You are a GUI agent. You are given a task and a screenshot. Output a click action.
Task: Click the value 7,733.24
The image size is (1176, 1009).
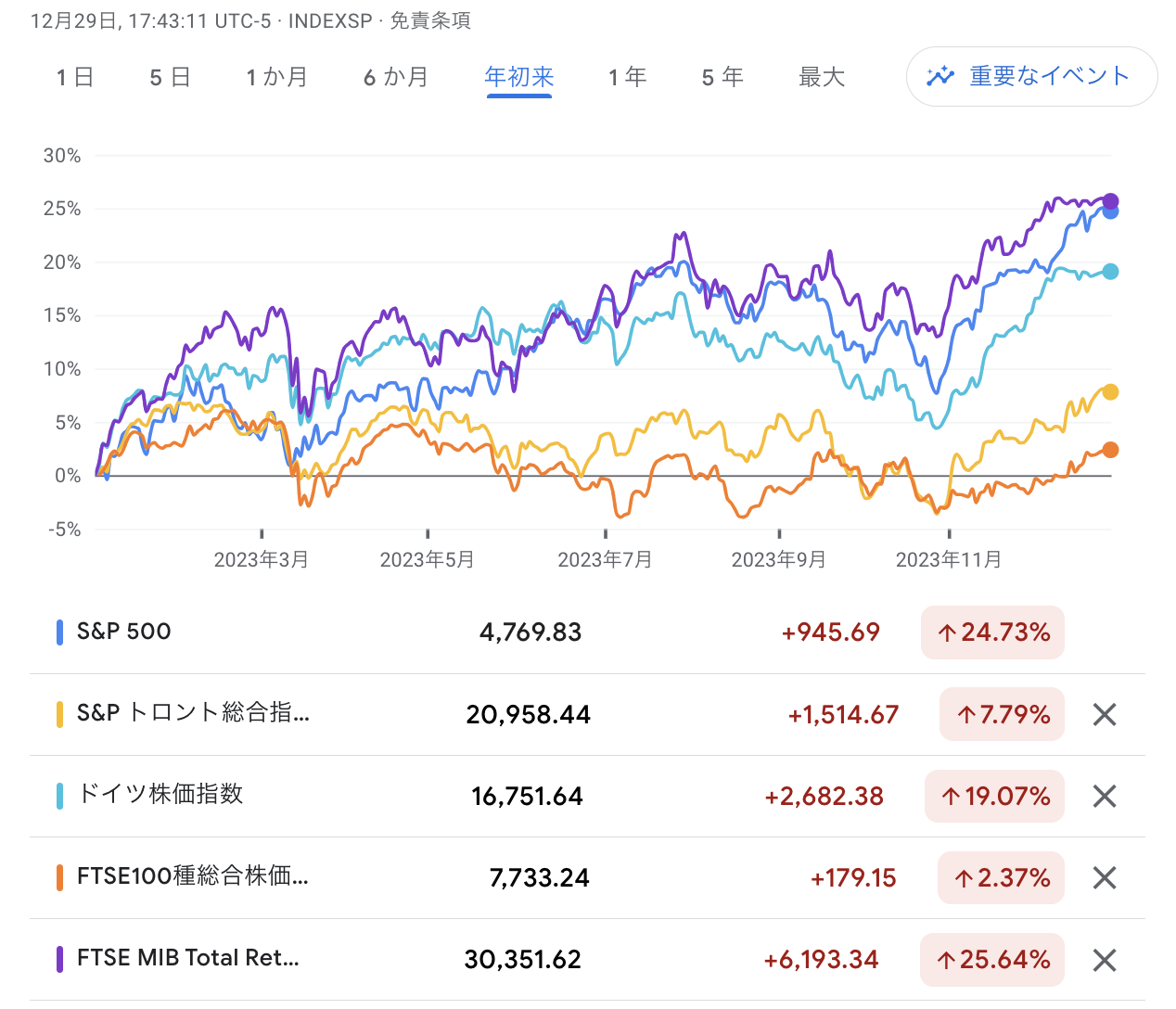540,878
